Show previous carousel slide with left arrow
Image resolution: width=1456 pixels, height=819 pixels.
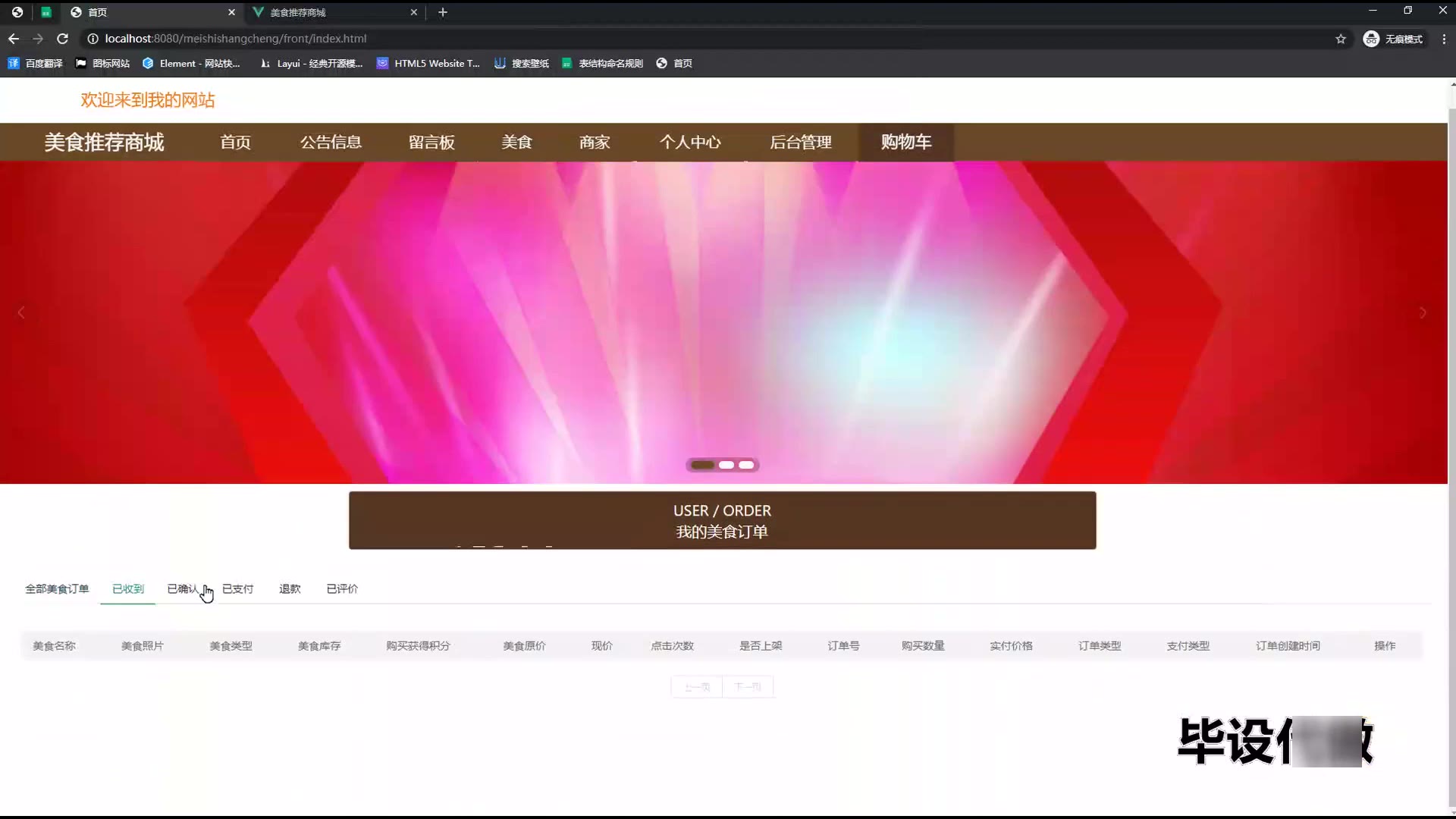(x=21, y=312)
